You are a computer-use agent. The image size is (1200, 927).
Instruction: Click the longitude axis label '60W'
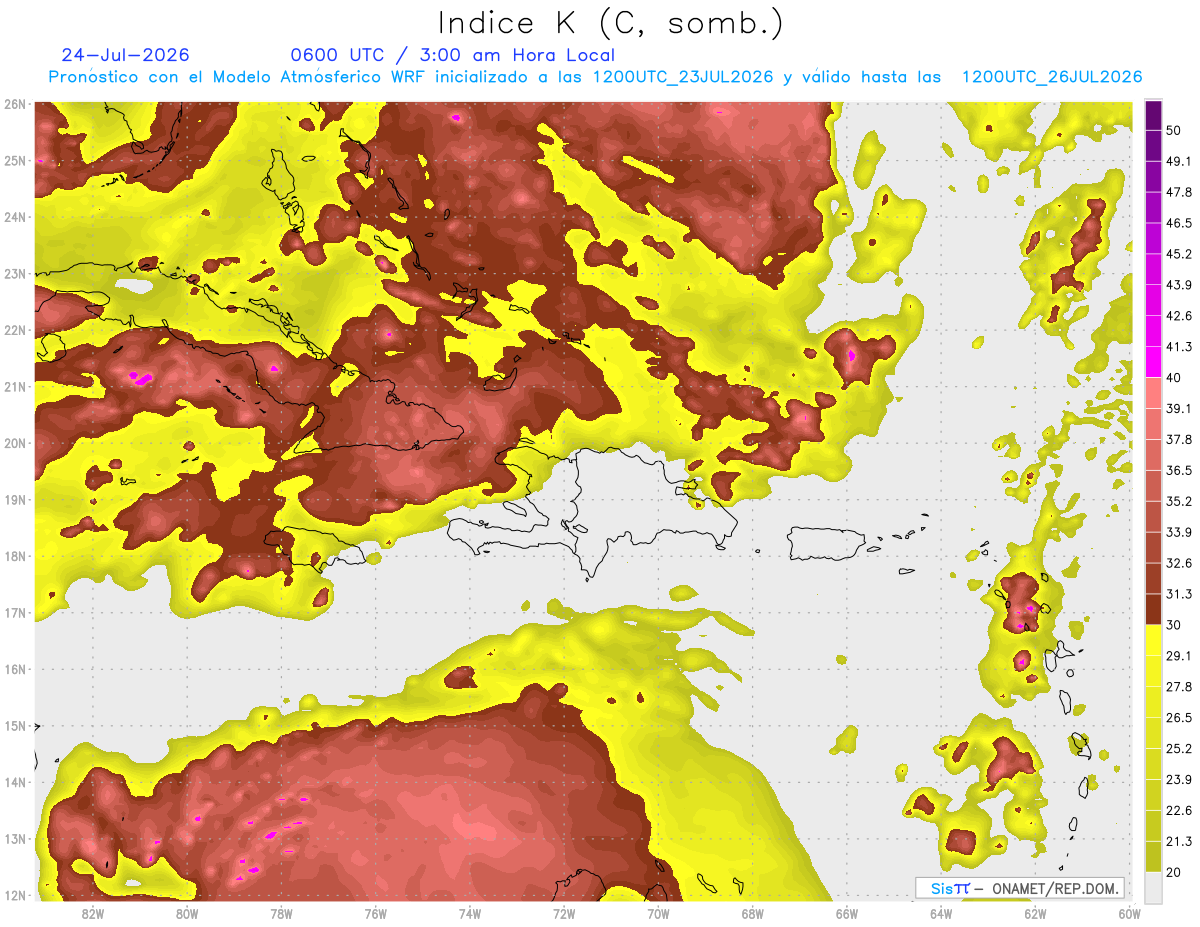1130,913
